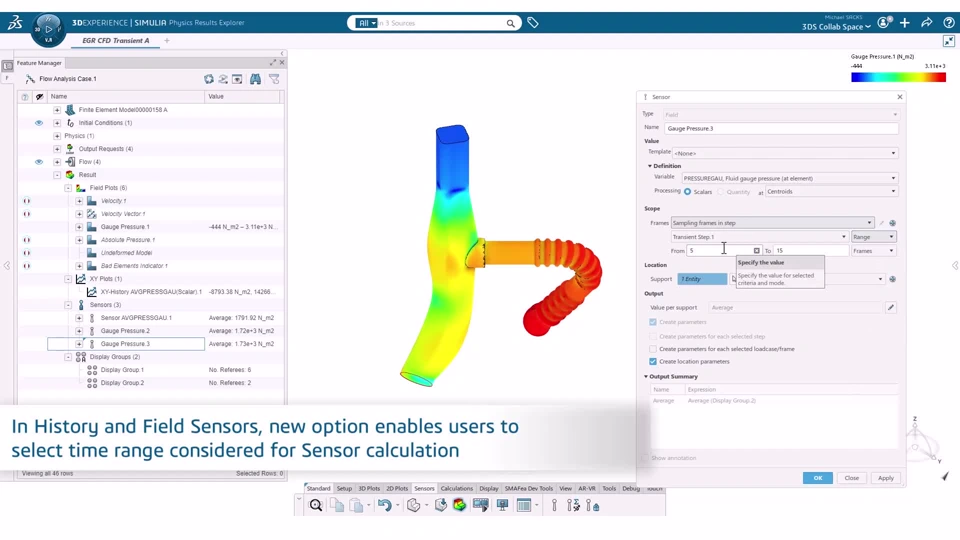Click the pencil edit icon for Value per support

[x=891, y=307]
